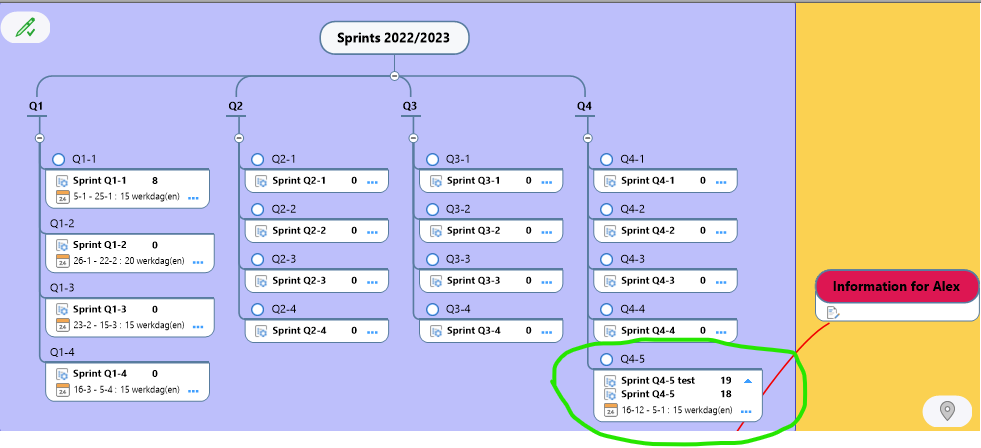The height and width of the screenshot is (448, 981).
Task: Click the task icon beside Sprint Q2-4
Action: click(262, 331)
